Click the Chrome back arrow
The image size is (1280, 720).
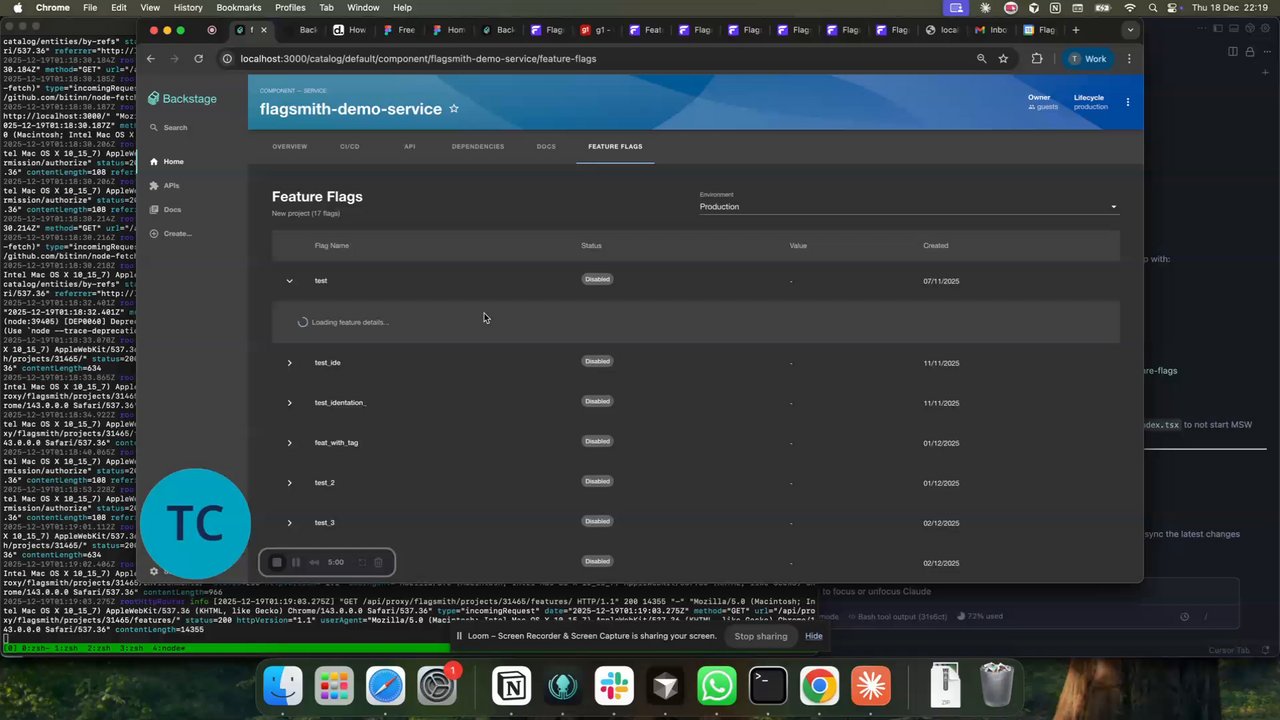pos(151,58)
